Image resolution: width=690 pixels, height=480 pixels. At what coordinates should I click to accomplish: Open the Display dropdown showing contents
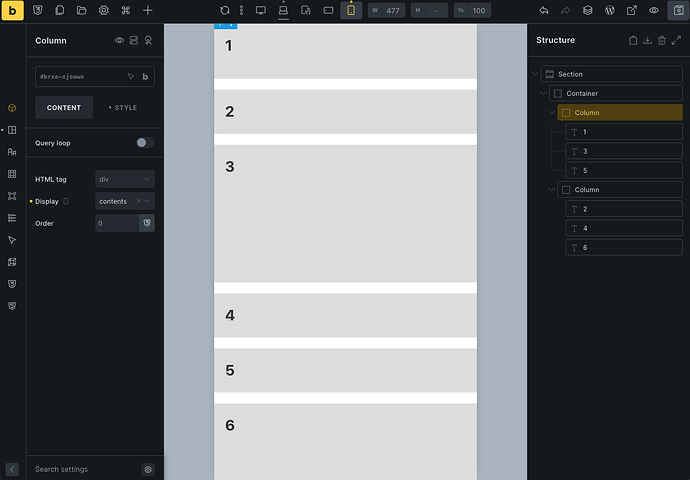125,201
